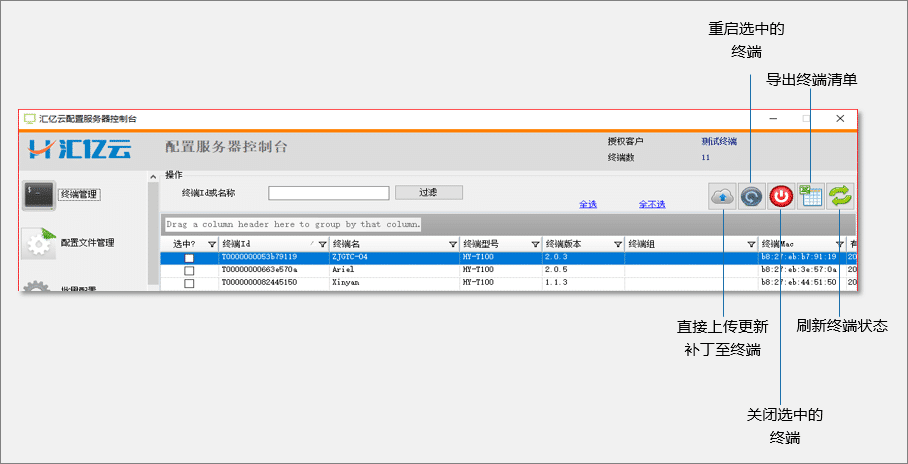908x464 pixels.
Task: Click the 全选 select all link
Action: pyautogui.click(x=588, y=205)
